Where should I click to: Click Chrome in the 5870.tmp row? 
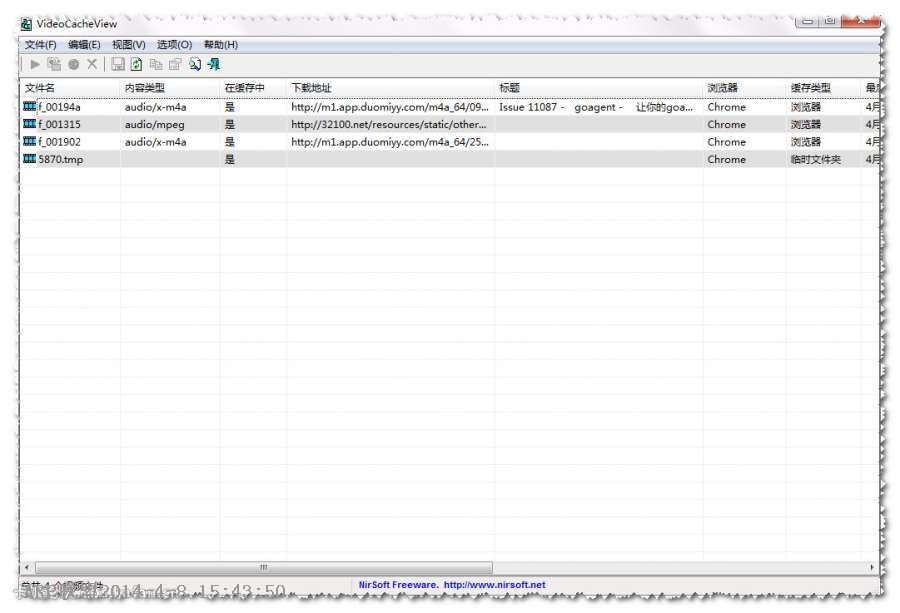click(x=727, y=159)
